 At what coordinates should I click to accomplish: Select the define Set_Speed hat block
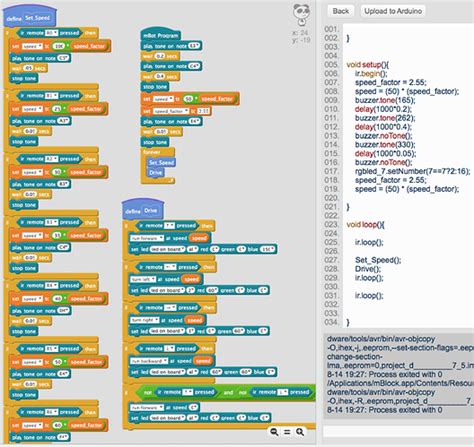(29, 17)
